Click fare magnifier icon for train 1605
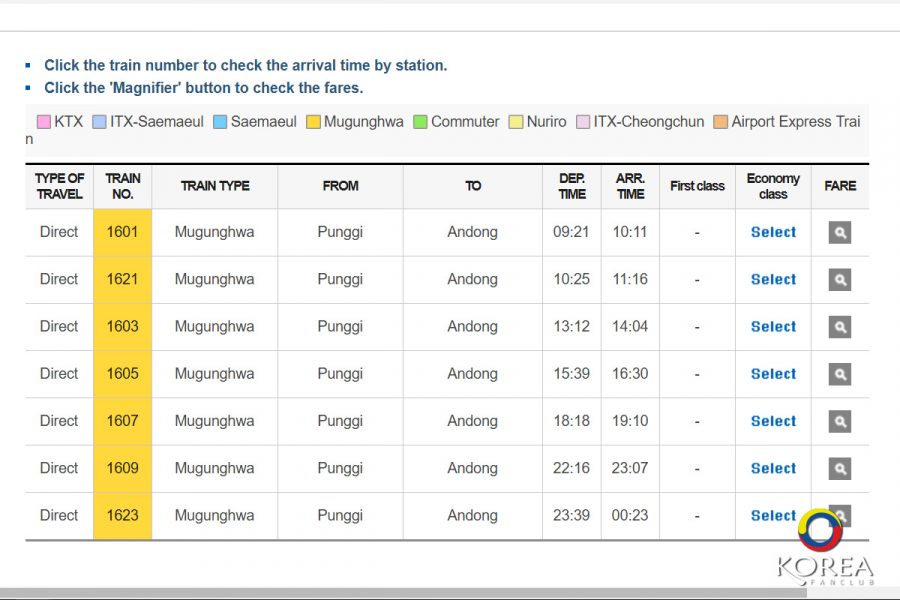The height and width of the screenshot is (600, 900). (840, 374)
